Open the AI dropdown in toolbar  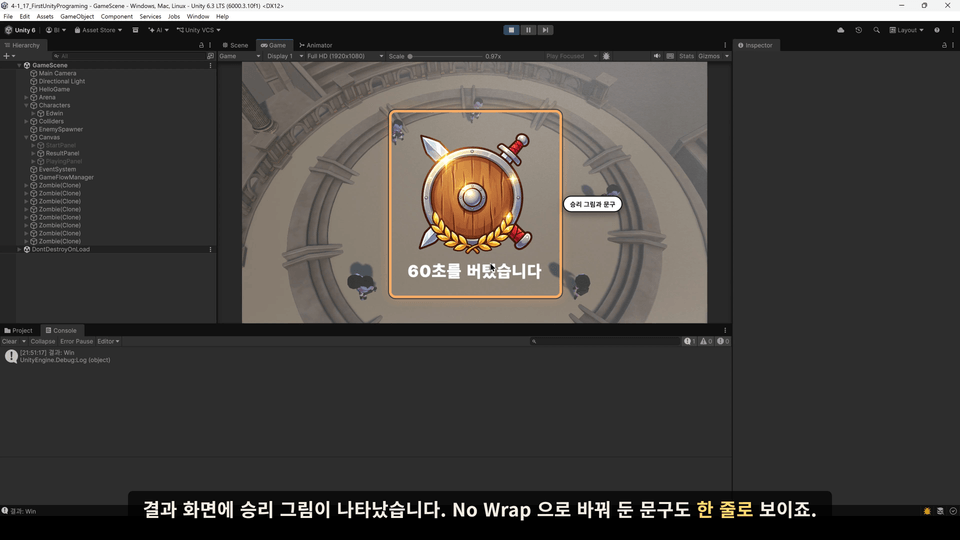(159, 30)
